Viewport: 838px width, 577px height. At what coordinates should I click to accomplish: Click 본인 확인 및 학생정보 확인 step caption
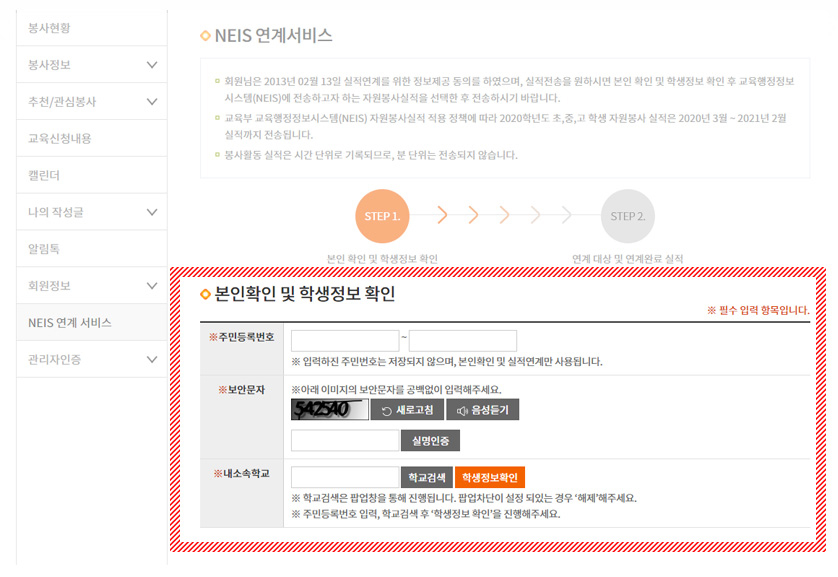[x=382, y=259]
